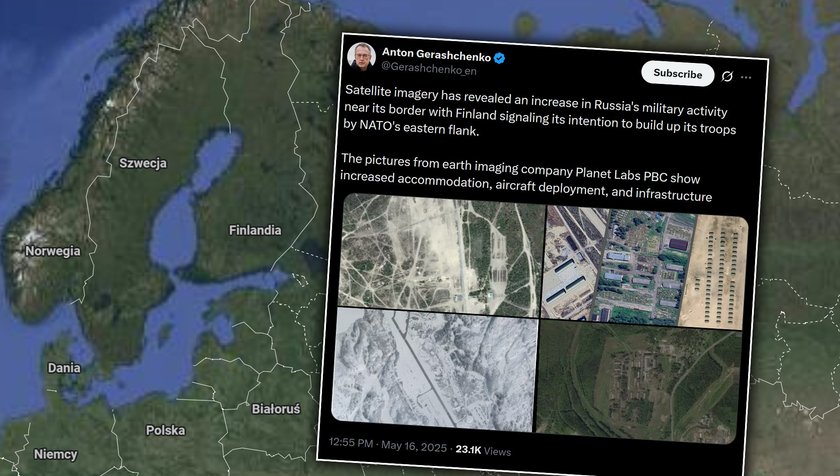Open the top-left satellite image thumbnail
This screenshot has width=840, height=476.
pos(441,255)
